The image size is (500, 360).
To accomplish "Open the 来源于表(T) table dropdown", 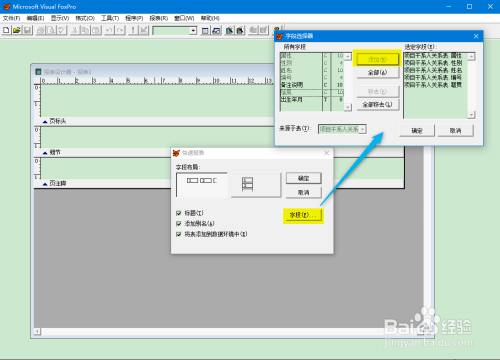I will pos(363,129).
